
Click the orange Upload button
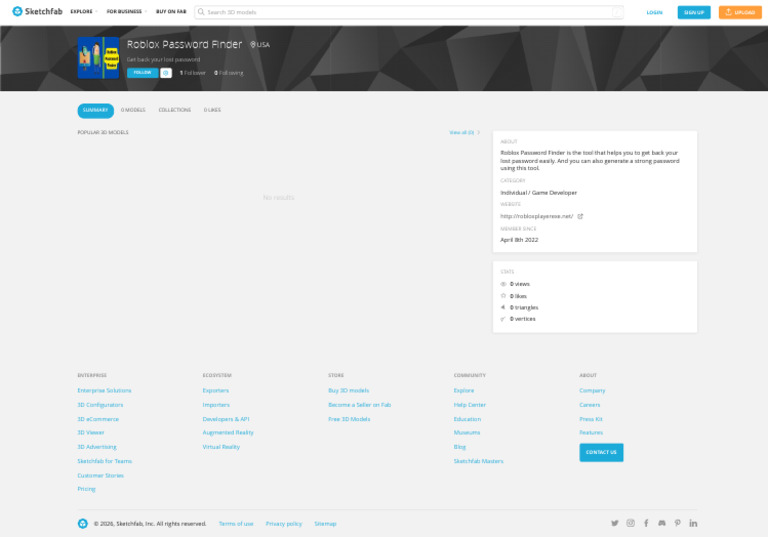[740, 12]
